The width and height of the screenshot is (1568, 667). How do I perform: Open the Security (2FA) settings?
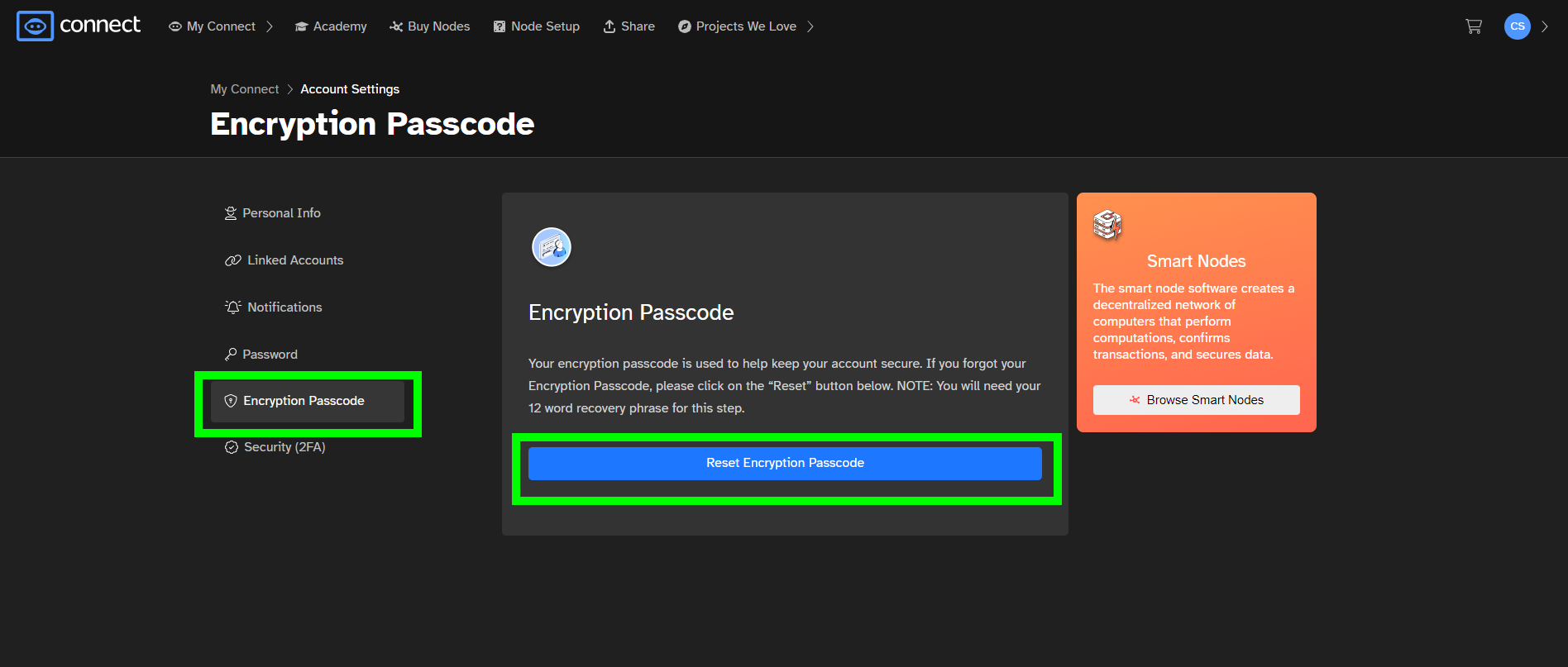coord(284,446)
